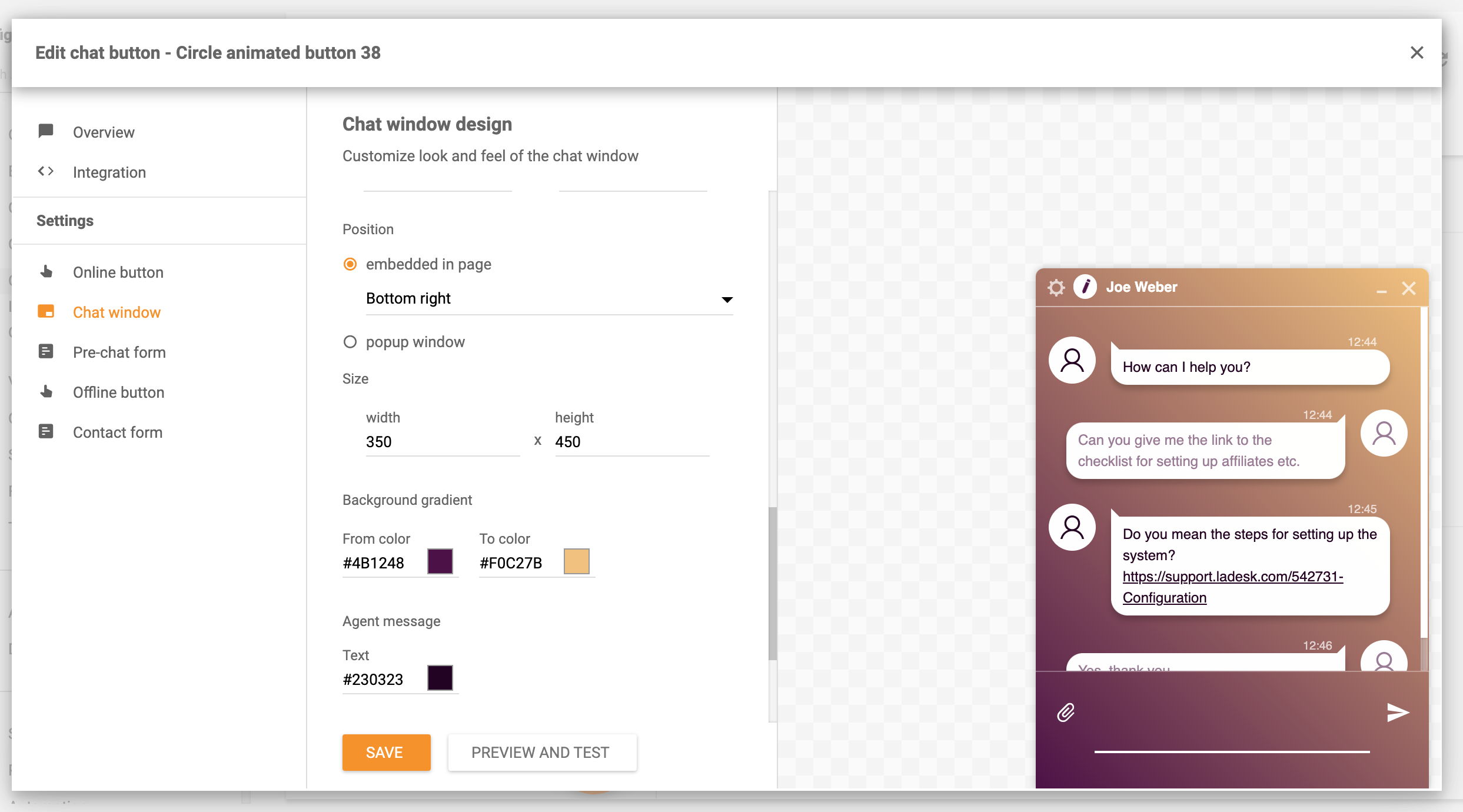
Task: Click the Offline button hand icon
Action: point(46,392)
